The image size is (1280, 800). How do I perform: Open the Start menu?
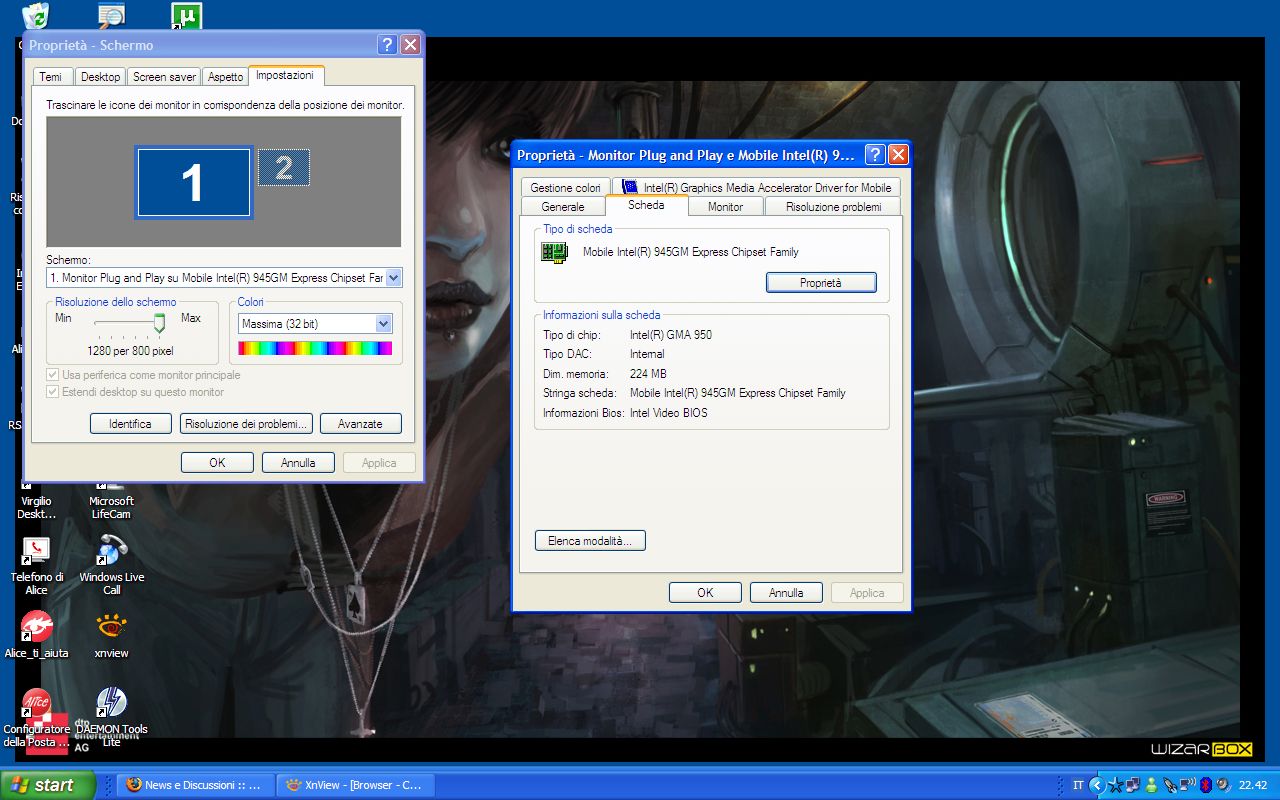48,785
